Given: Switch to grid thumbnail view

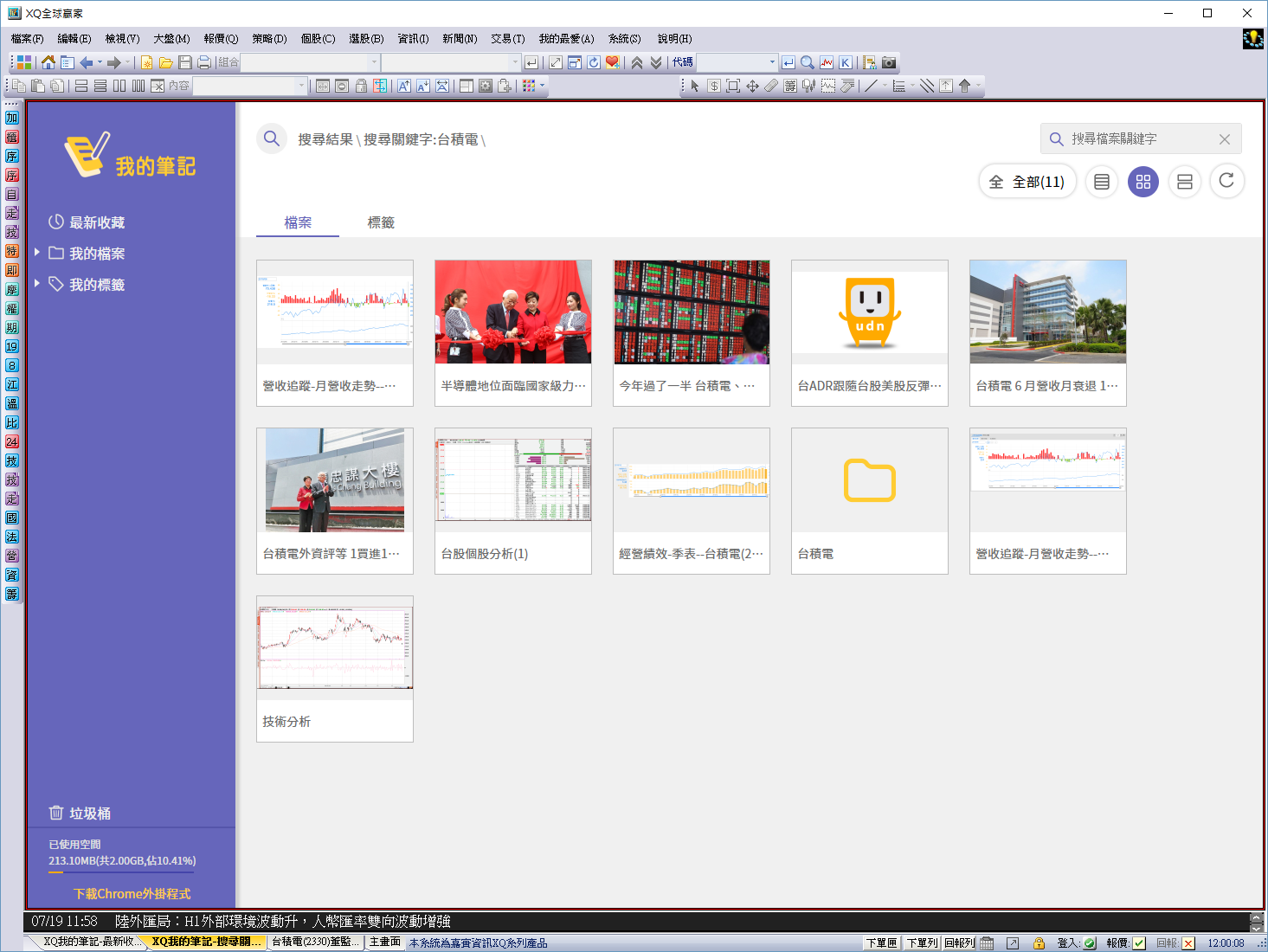Looking at the screenshot, I should pyautogui.click(x=1143, y=182).
